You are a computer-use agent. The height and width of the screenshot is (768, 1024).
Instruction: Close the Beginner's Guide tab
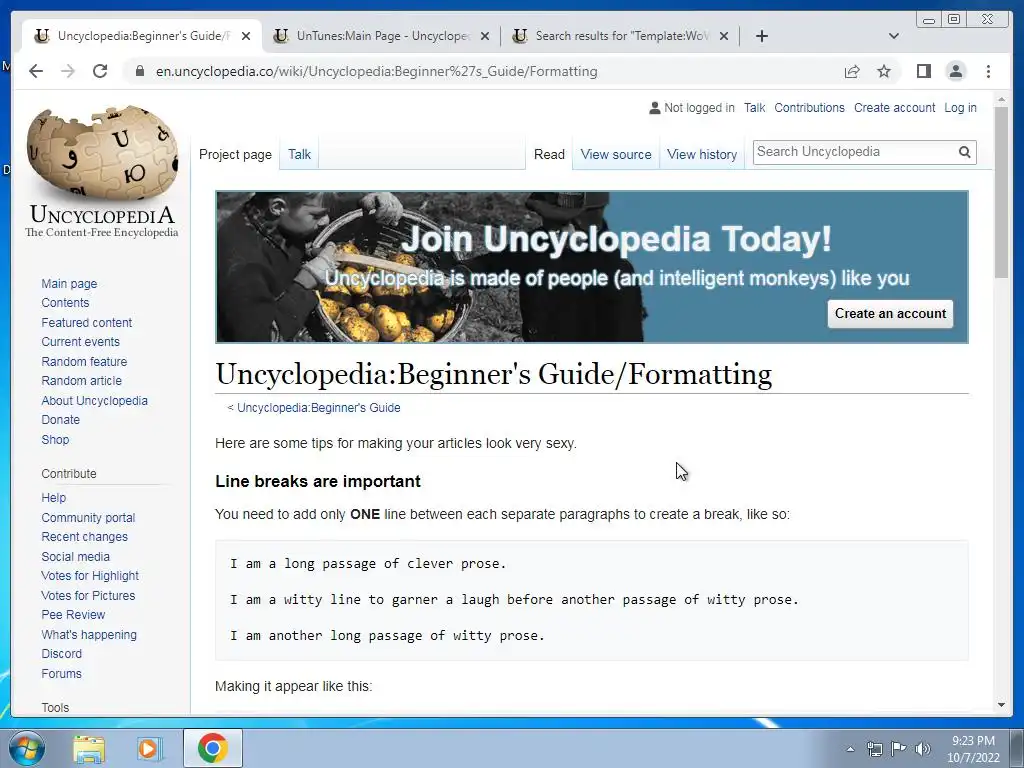(x=246, y=36)
